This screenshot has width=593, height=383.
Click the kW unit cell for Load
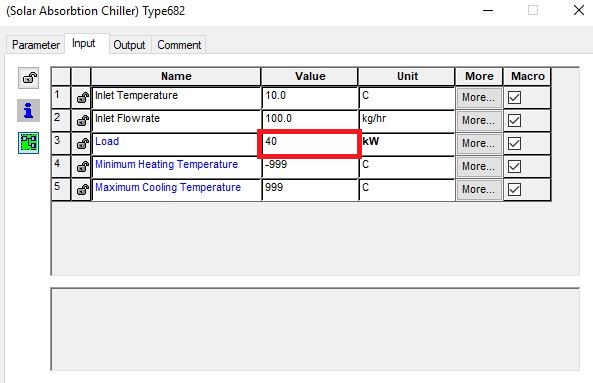408,144
